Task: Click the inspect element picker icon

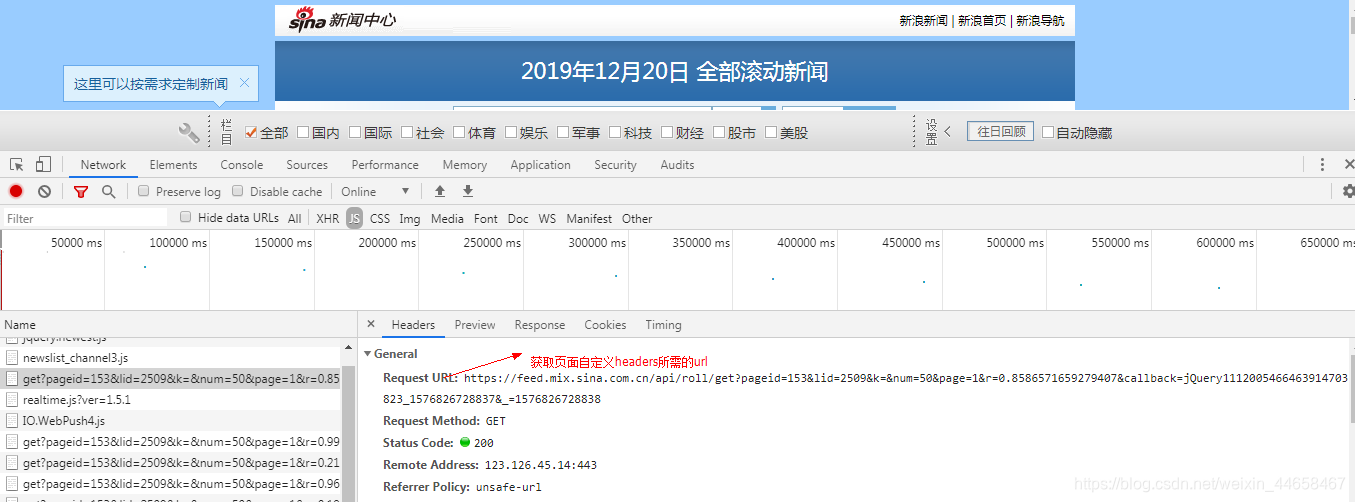Action: [x=17, y=165]
